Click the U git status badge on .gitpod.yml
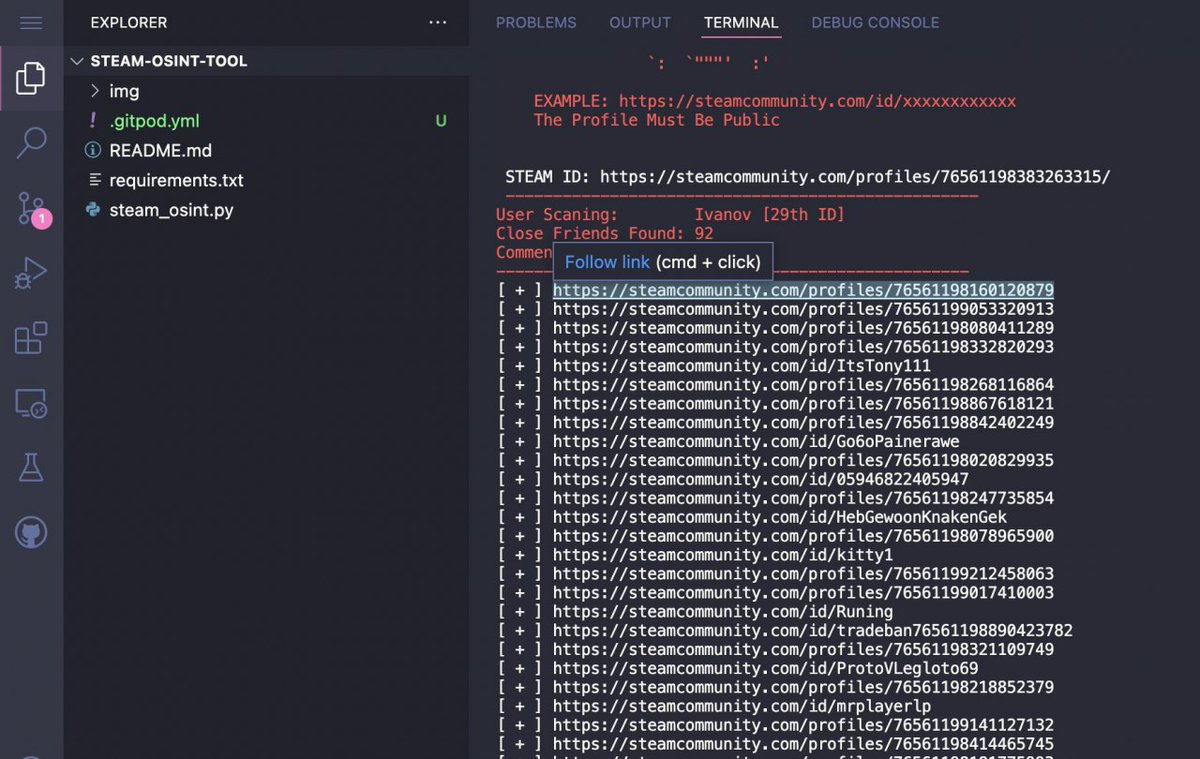 click(x=441, y=121)
